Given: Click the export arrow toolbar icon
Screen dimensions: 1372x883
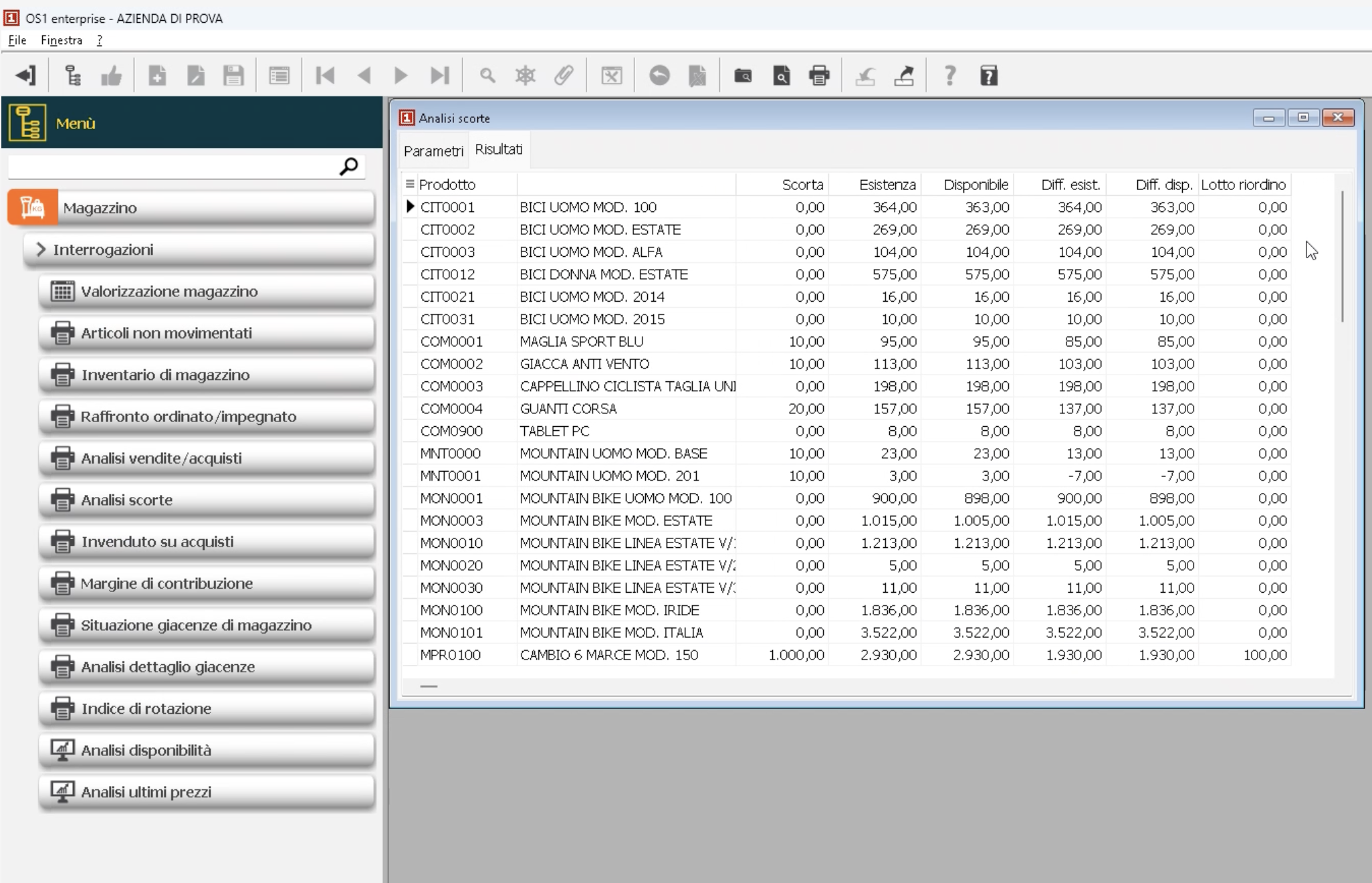Looking at the screenshot, I should tap(904, 76).
